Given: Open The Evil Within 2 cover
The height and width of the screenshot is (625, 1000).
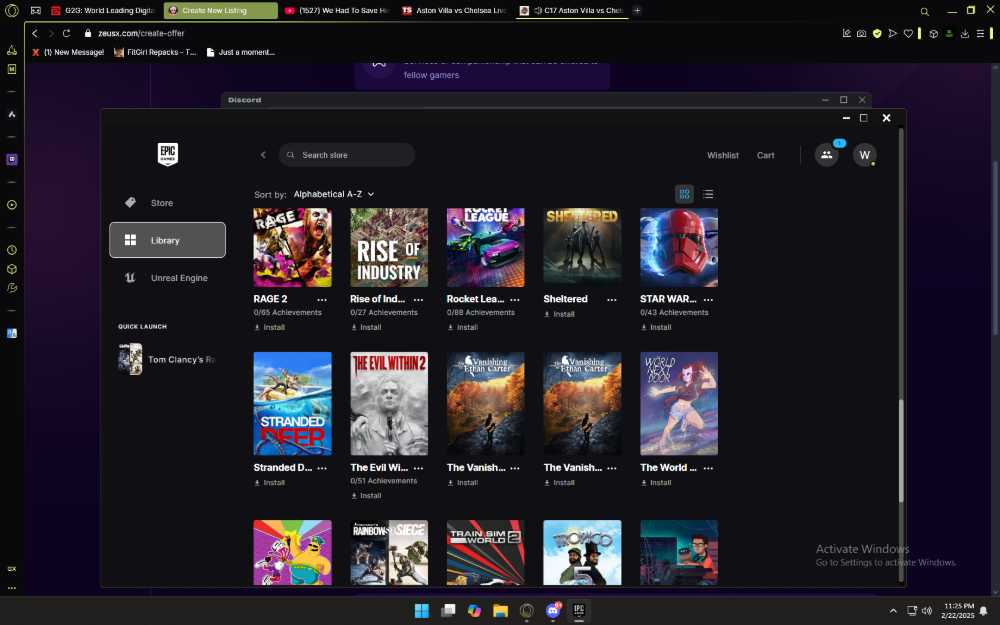Looking at the screenshot, I should click(x=389, y=404).
